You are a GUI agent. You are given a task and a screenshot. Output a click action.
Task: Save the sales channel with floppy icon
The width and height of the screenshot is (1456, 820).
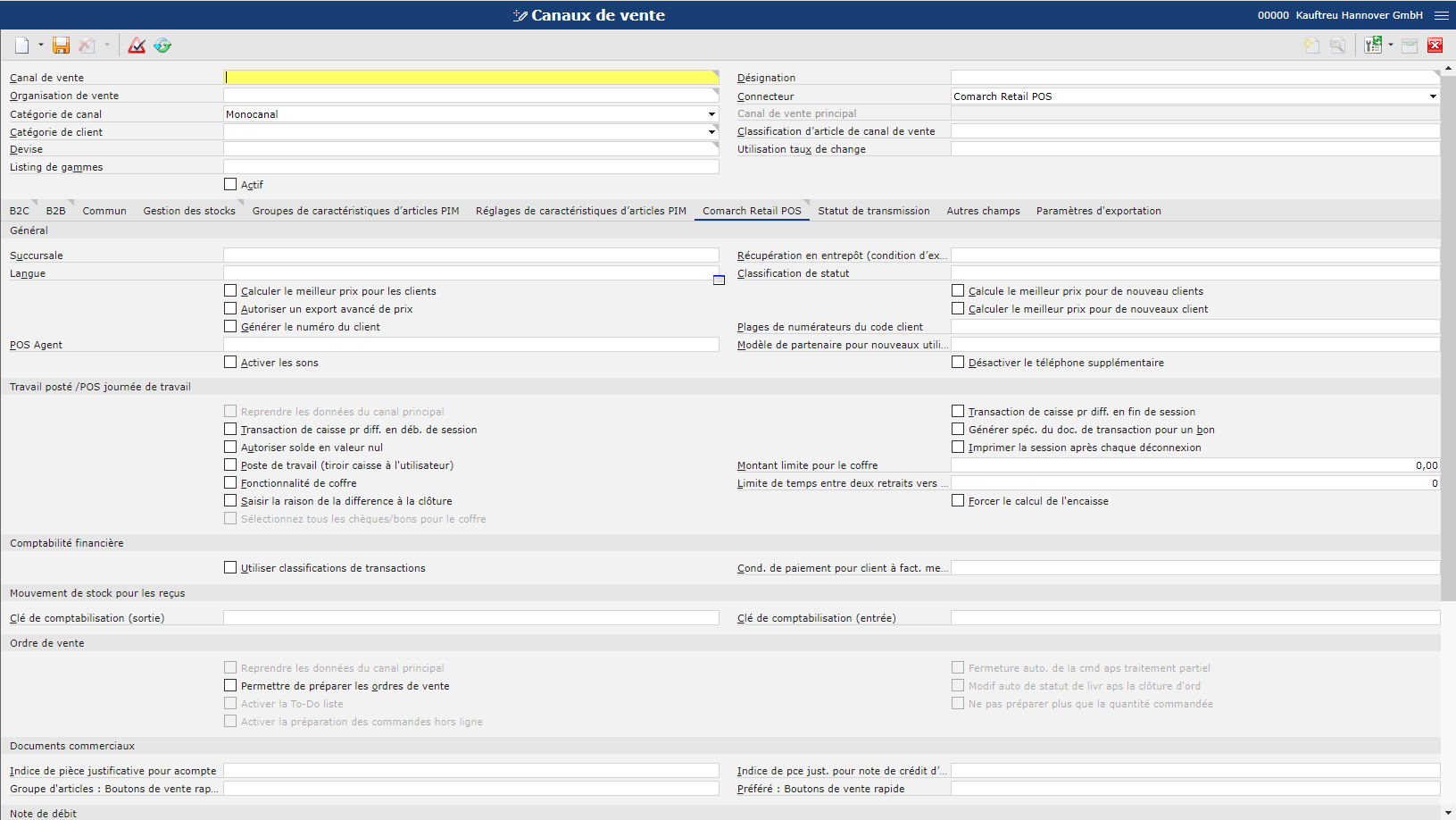click(x=61, y=46)
